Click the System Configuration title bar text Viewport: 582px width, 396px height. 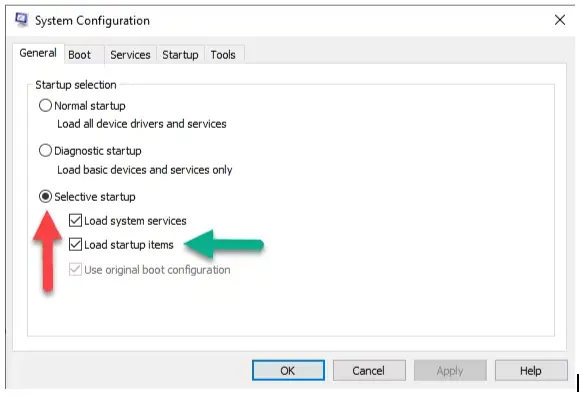pyautogui.click(x=92, y=21)
